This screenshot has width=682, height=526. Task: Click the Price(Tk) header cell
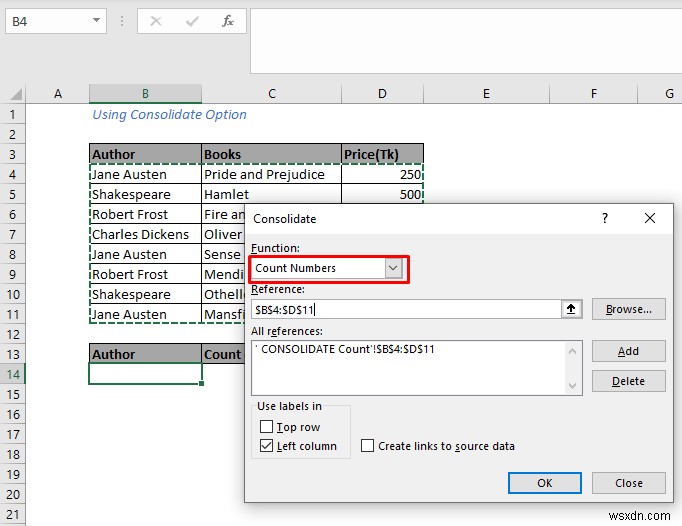pos(382,154)
